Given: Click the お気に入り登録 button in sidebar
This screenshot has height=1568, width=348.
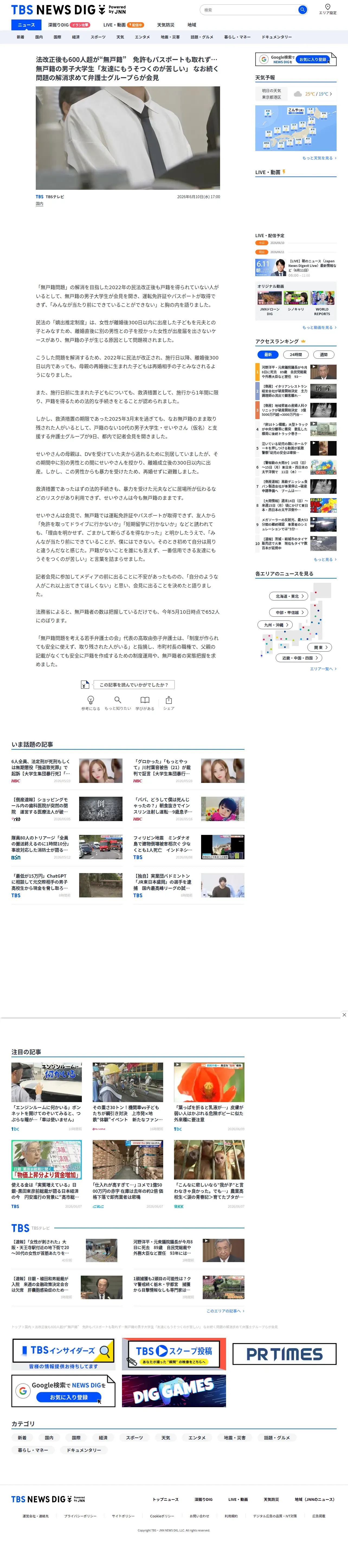Looking at the screenshot, I should pos(313,59).
